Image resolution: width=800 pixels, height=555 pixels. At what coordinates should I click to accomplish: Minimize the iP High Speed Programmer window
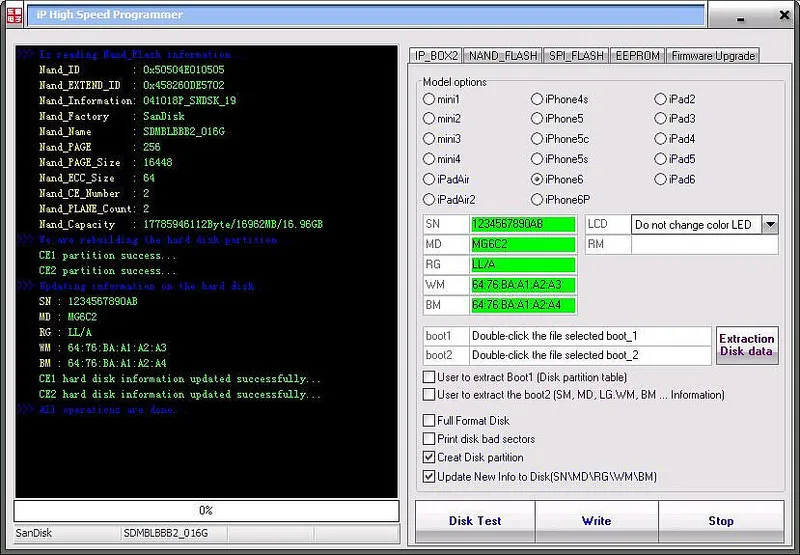click(x=740, y=18)
